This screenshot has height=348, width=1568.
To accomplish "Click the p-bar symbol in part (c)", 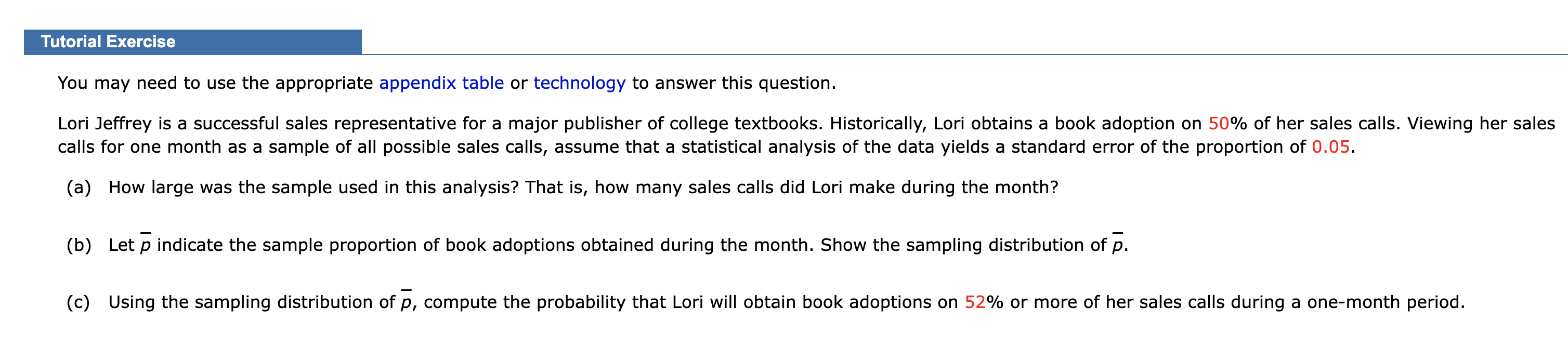I will (x=406, y=301).
